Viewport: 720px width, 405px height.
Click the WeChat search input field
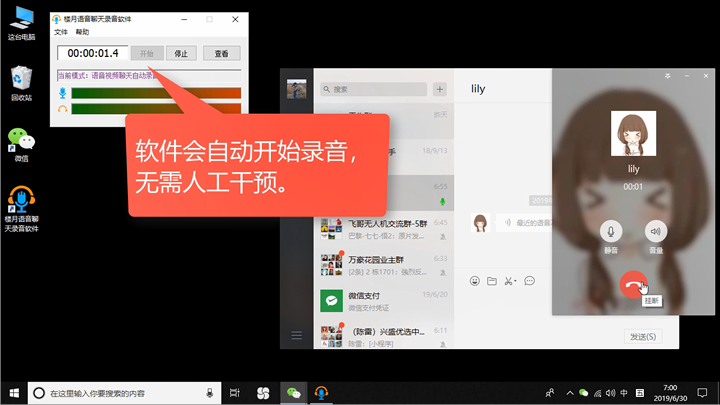click(x=373, y=89)
